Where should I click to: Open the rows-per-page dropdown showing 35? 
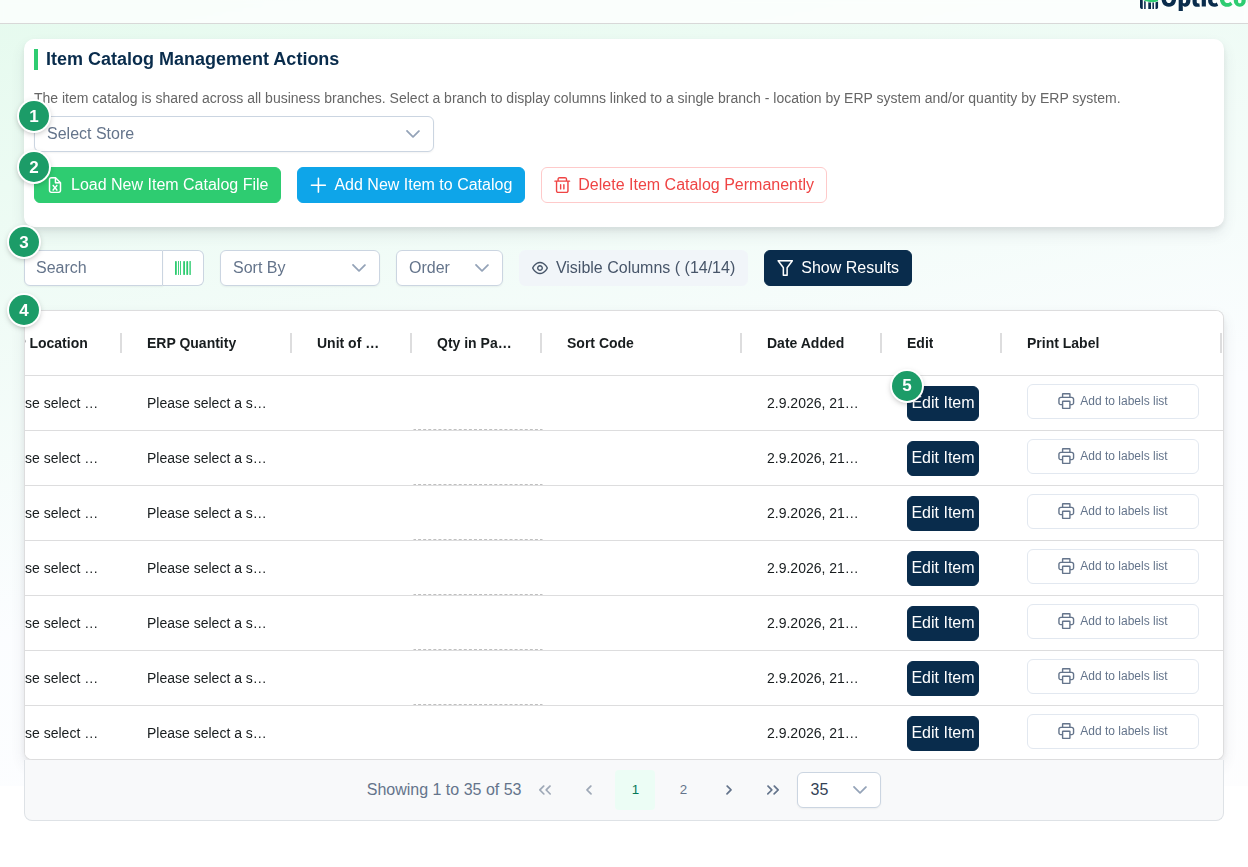click(839, 790)
